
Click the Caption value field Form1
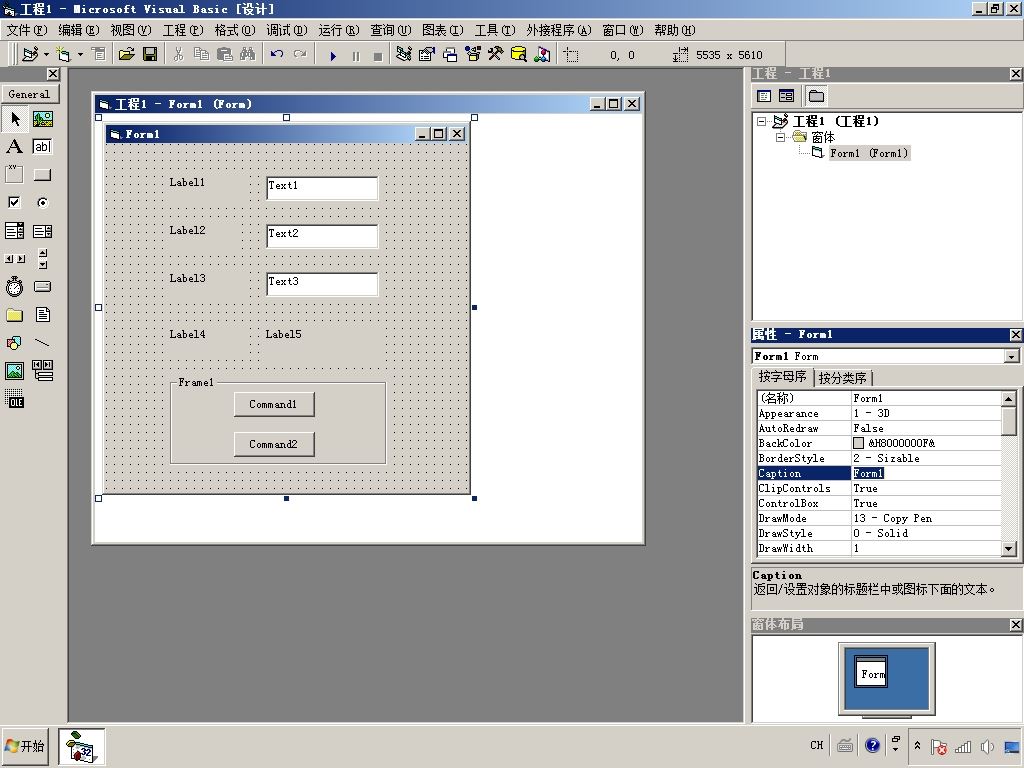[926, 473]
